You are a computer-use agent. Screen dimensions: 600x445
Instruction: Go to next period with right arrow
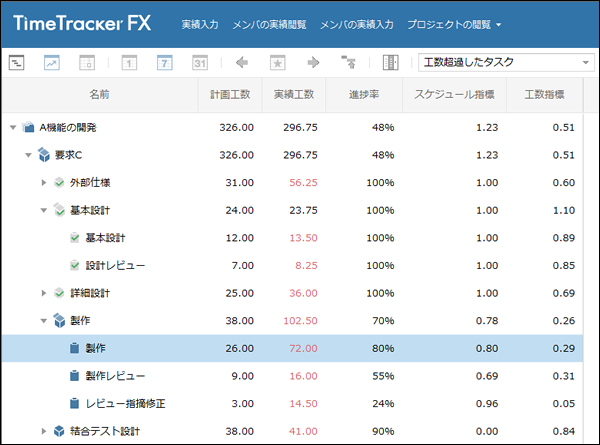[313, 62]
